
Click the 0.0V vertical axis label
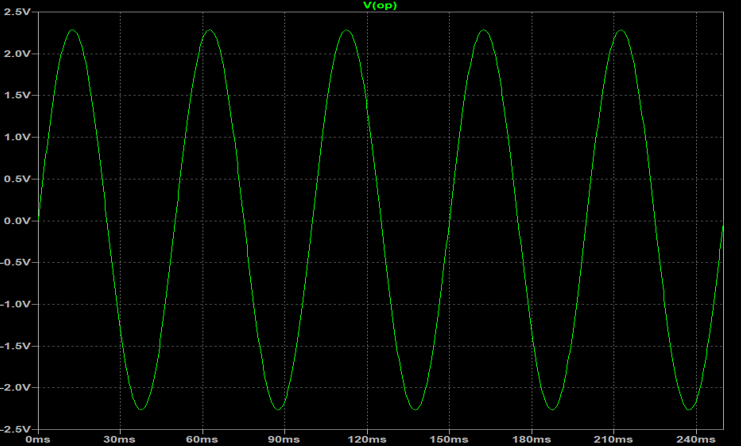19,220
